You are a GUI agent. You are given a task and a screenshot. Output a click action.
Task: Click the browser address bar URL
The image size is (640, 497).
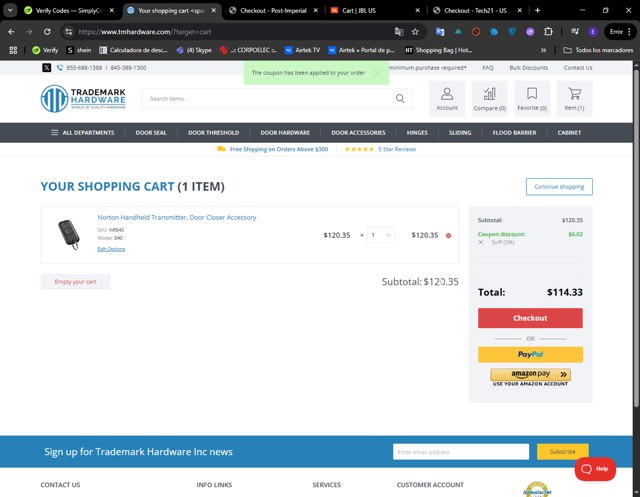click(145, 31)
